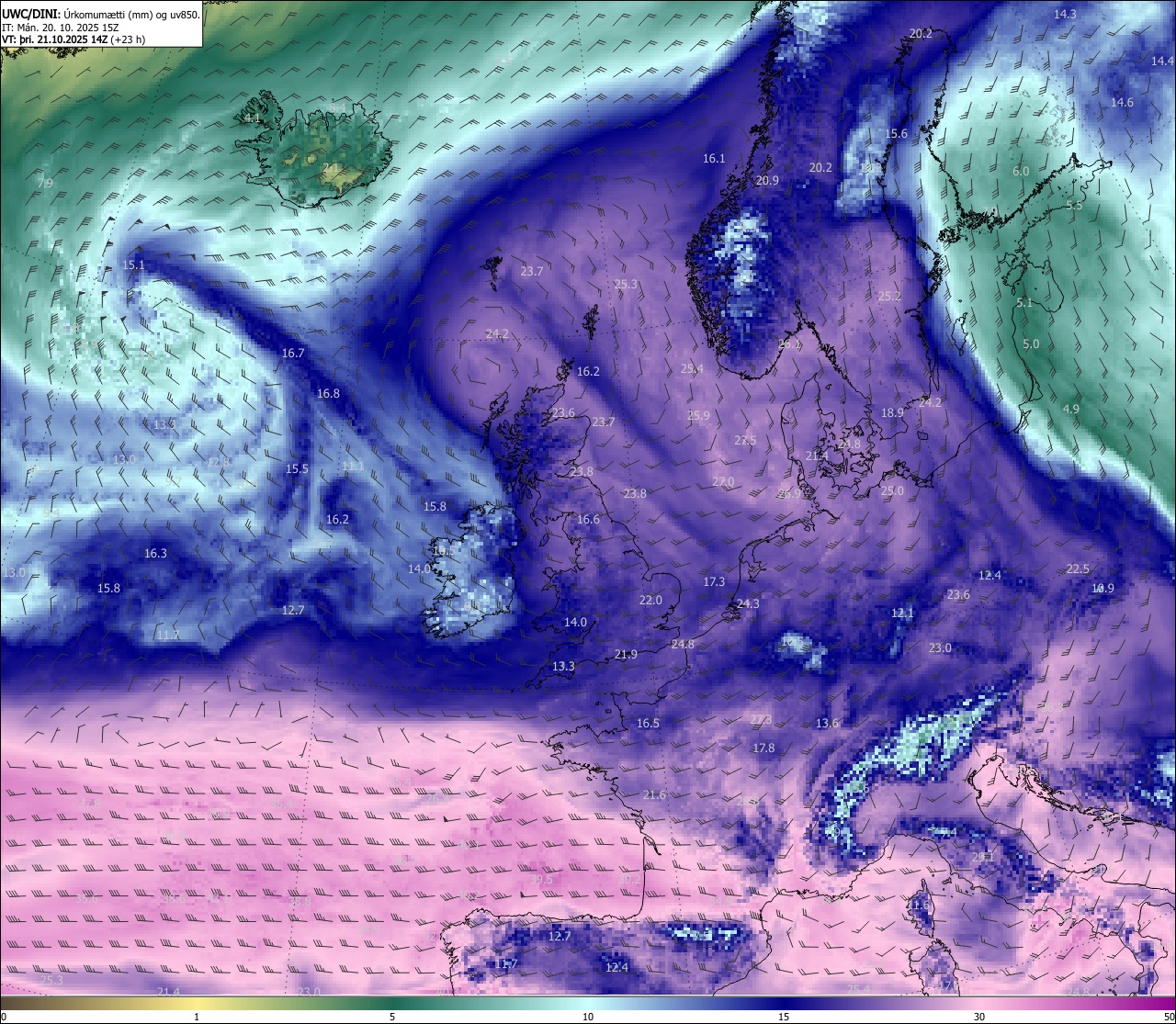Select the 16.7 precipitable water value
The image size is (1176, 1024).
pos(293,353)
